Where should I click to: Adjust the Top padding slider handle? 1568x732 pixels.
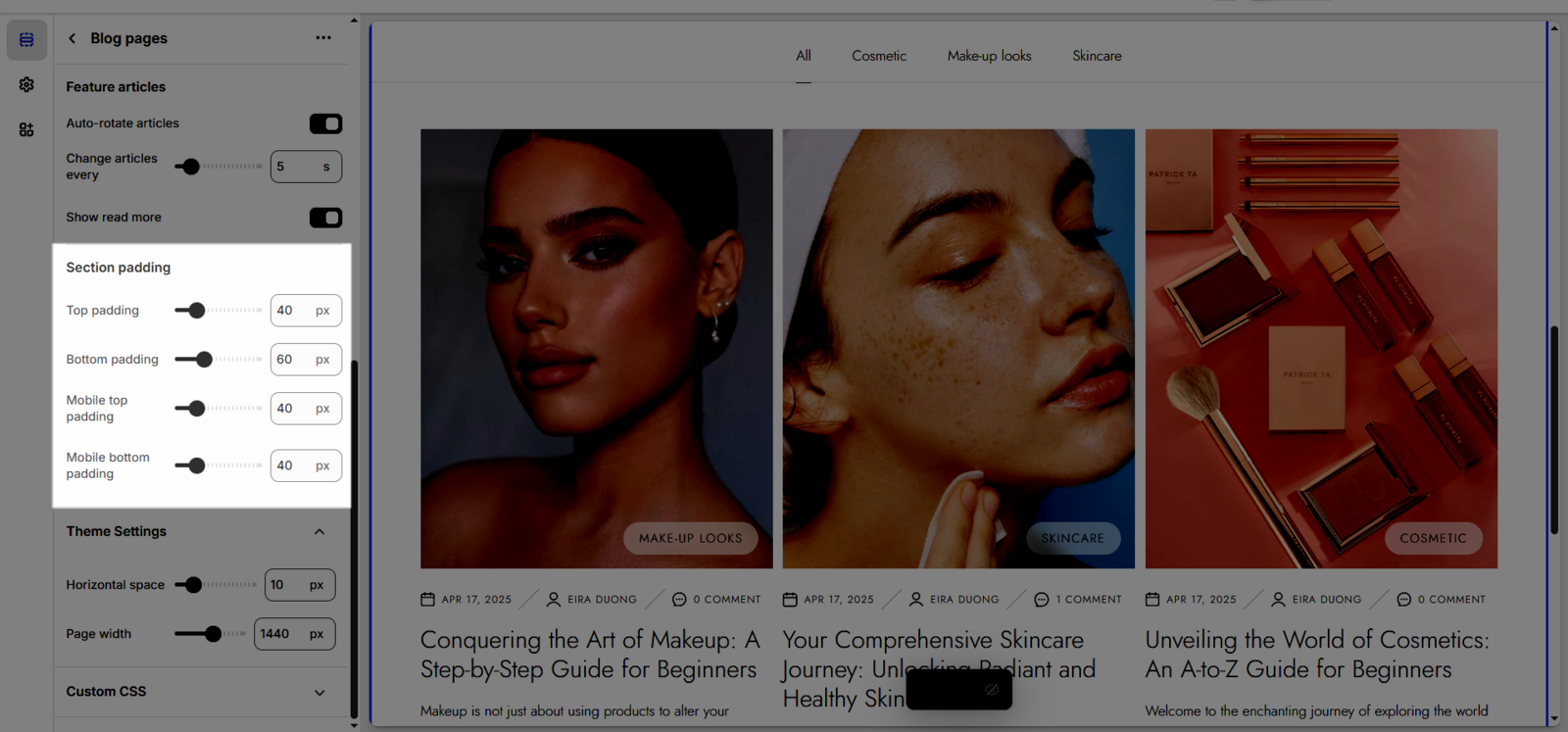pyautogui.click(x=197, y=311)
